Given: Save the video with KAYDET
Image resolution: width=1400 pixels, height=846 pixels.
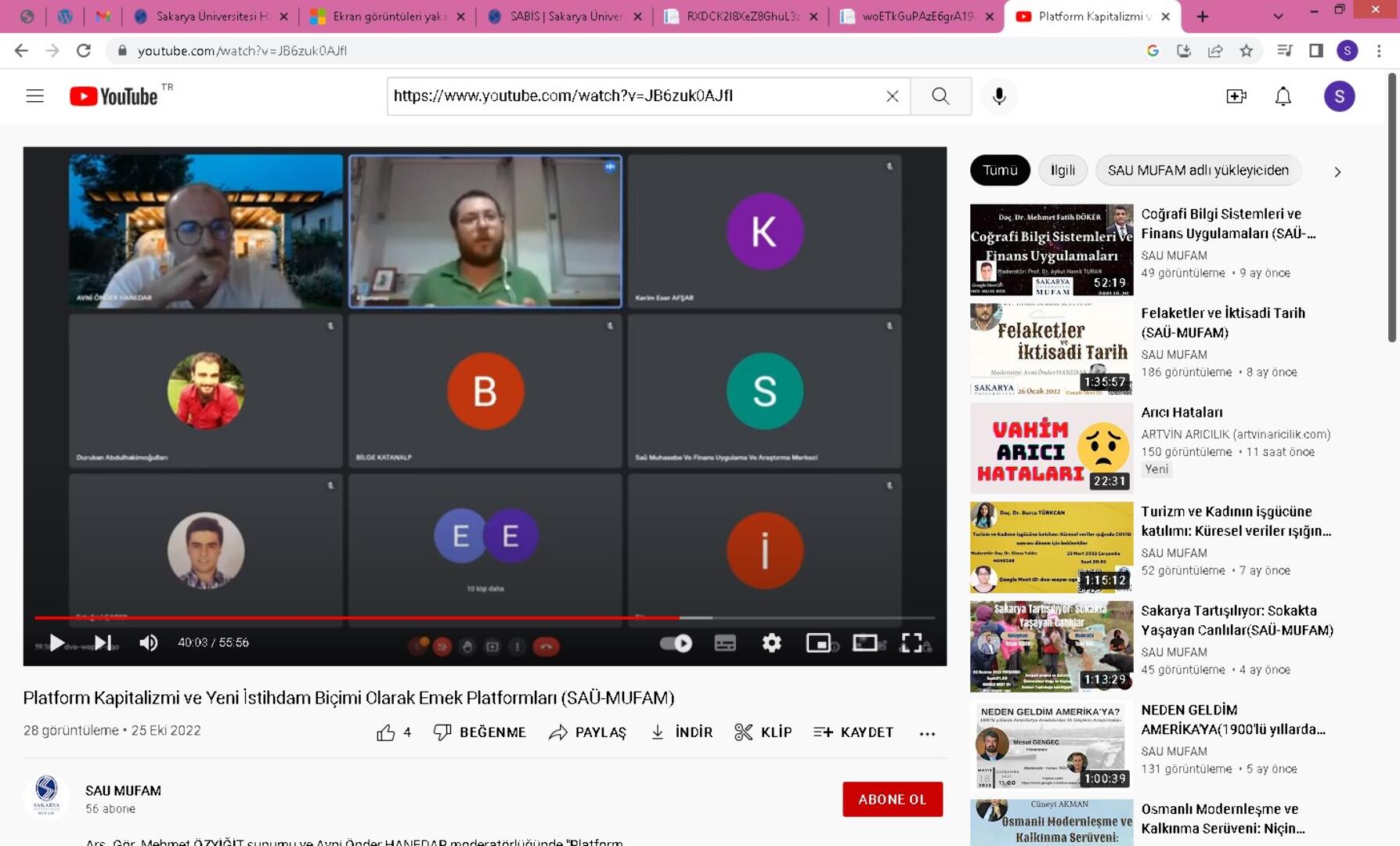Looking at the screenshot, I should tap(853, 732).
